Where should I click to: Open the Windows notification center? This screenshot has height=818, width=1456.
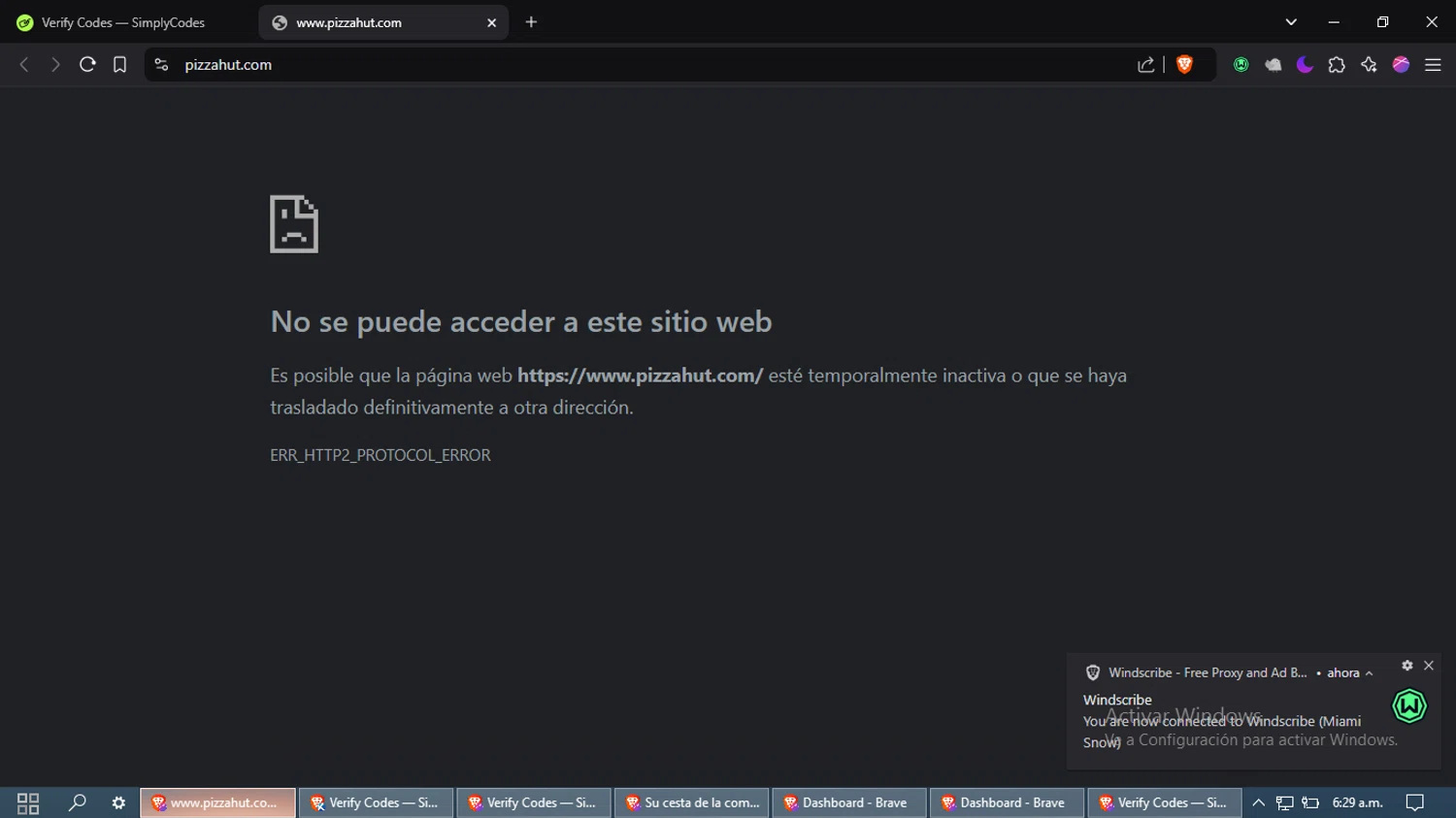[x=1415, y=802]
